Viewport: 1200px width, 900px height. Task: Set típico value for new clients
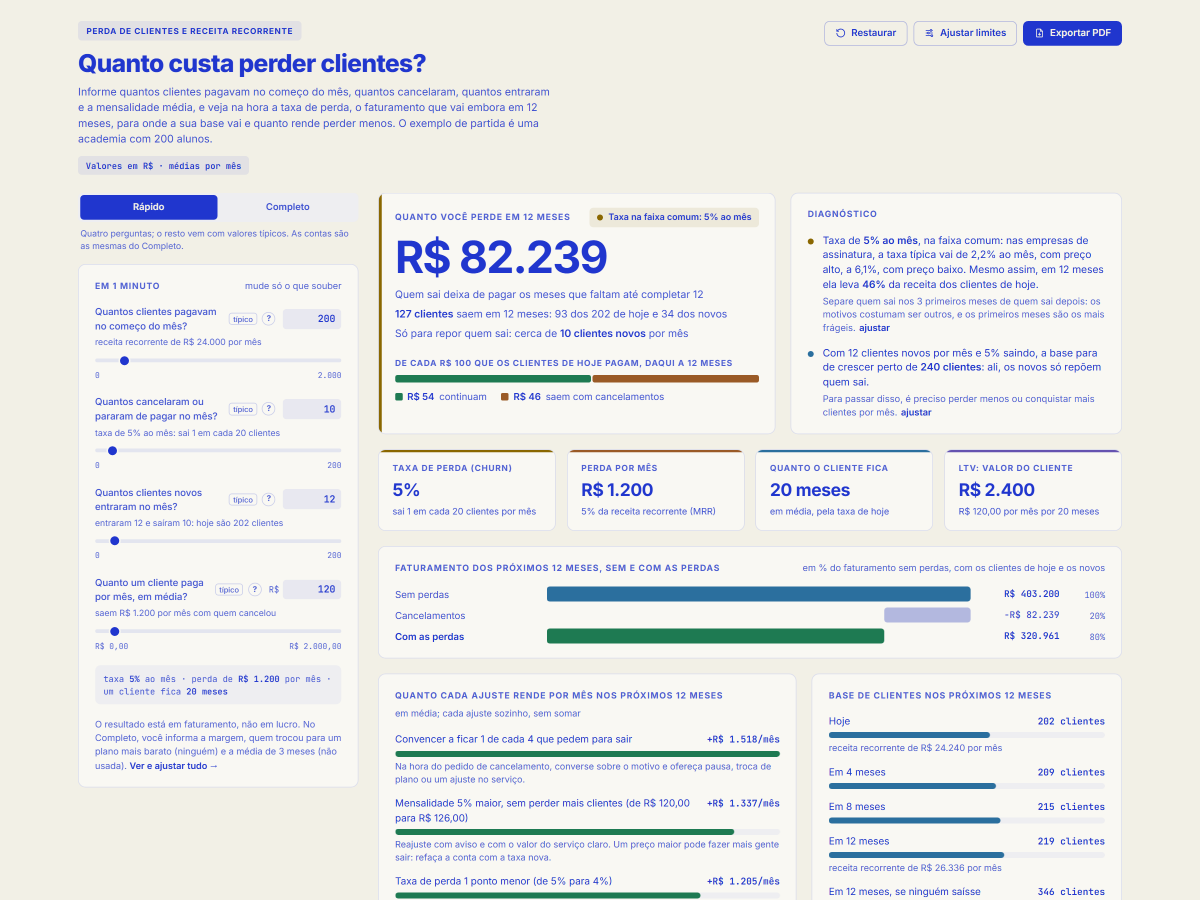coord(242,499)
